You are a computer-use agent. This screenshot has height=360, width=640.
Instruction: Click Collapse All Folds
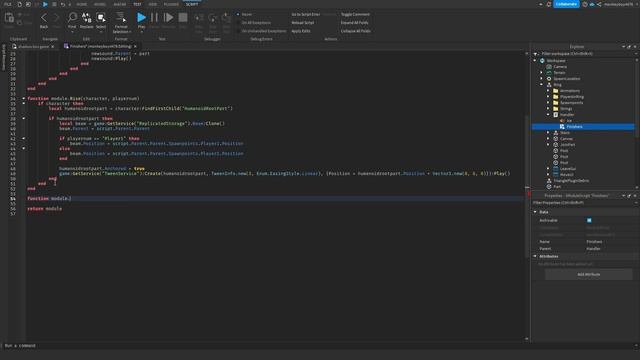356,31
